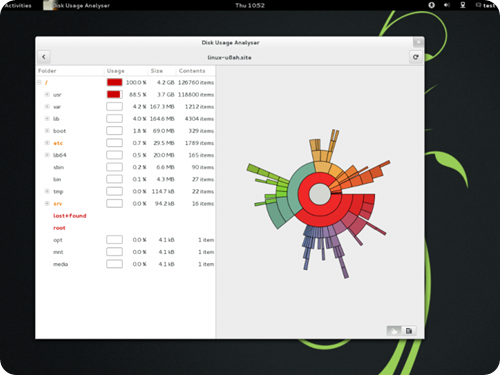Go back using the header back arrow
Screen dimensions: 500x375
pyautogui.click(x=44, y=57)
